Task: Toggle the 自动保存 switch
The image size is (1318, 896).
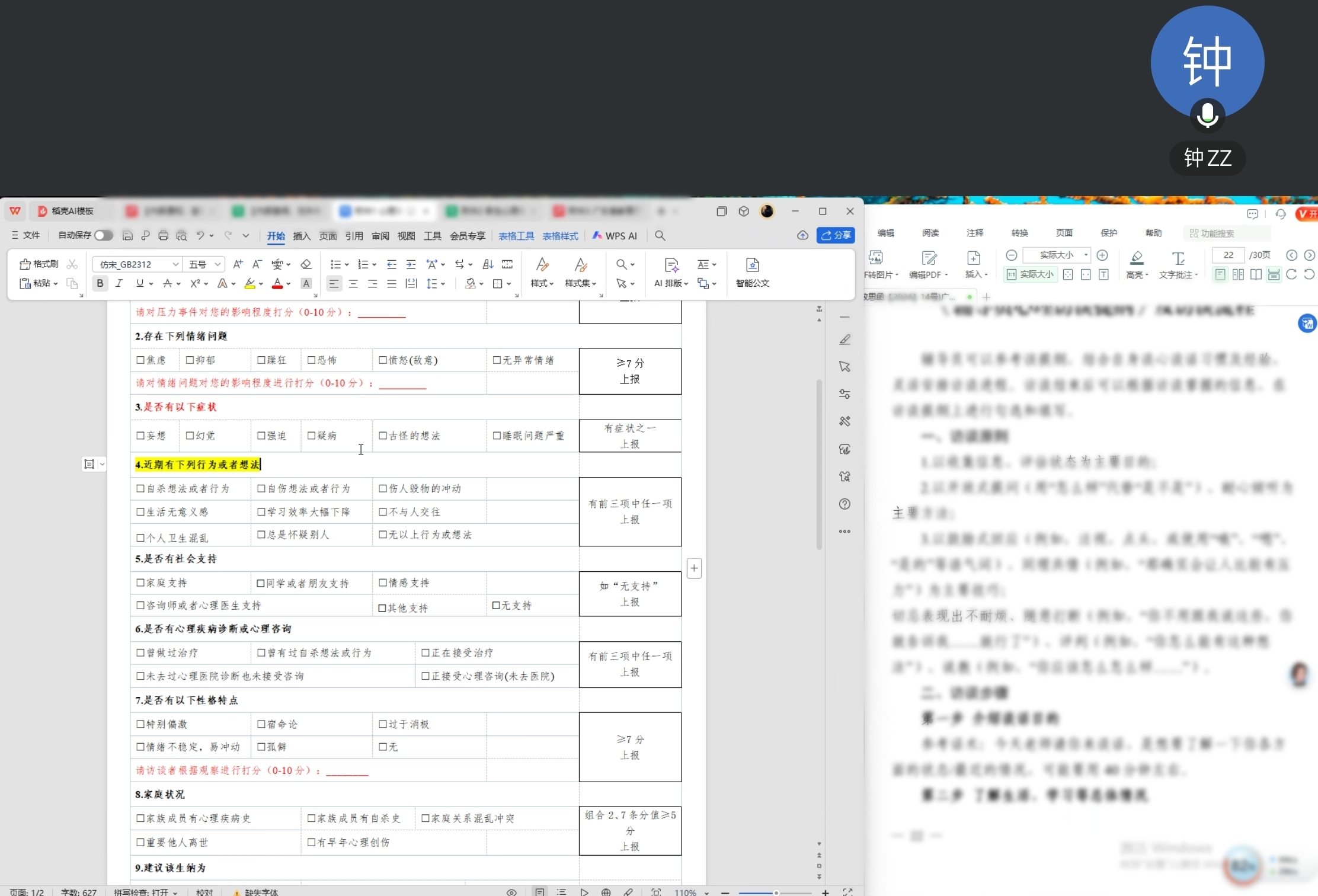Action: (104, 235)
